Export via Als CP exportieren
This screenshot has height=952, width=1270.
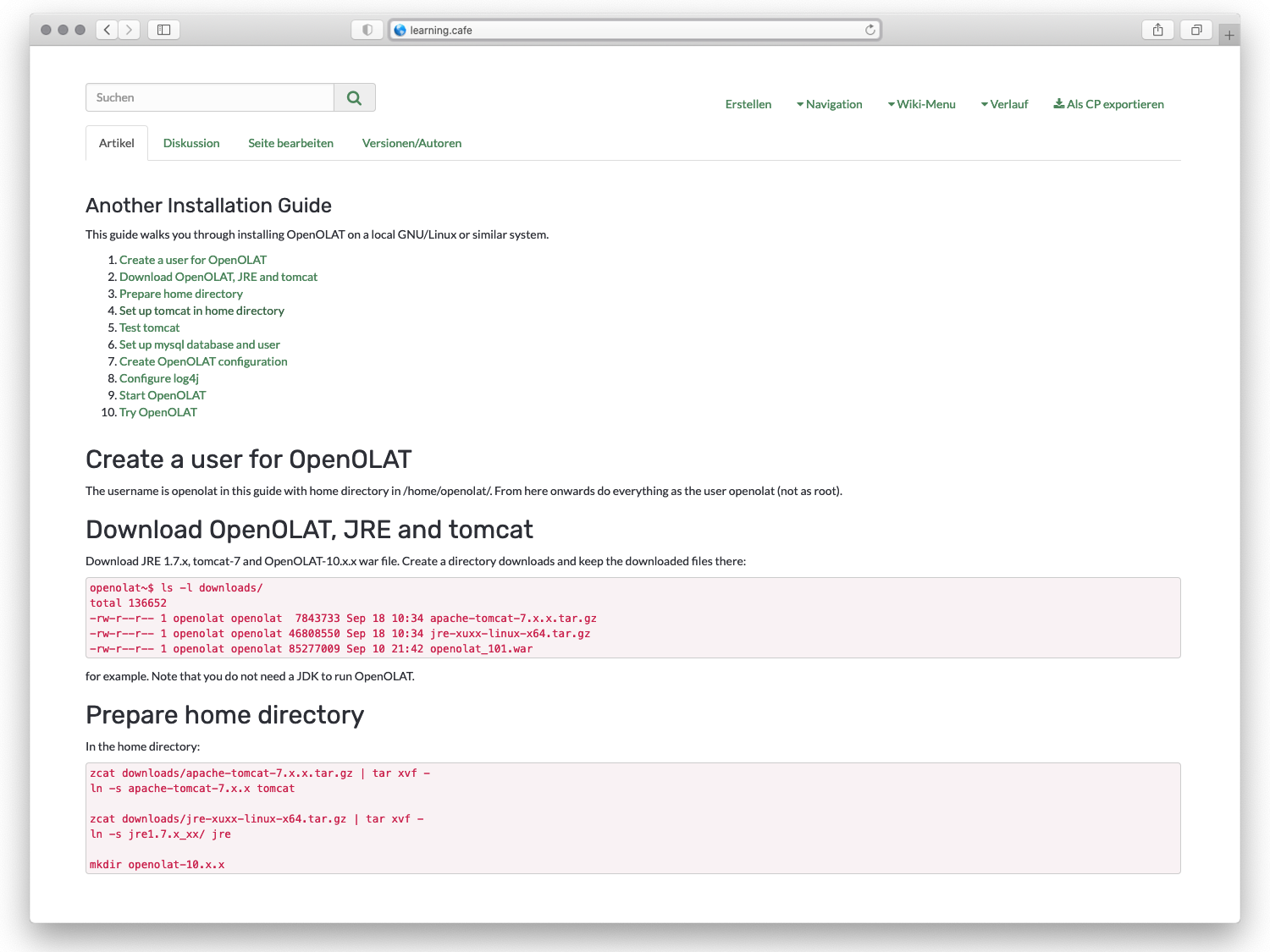[1109, 104]
